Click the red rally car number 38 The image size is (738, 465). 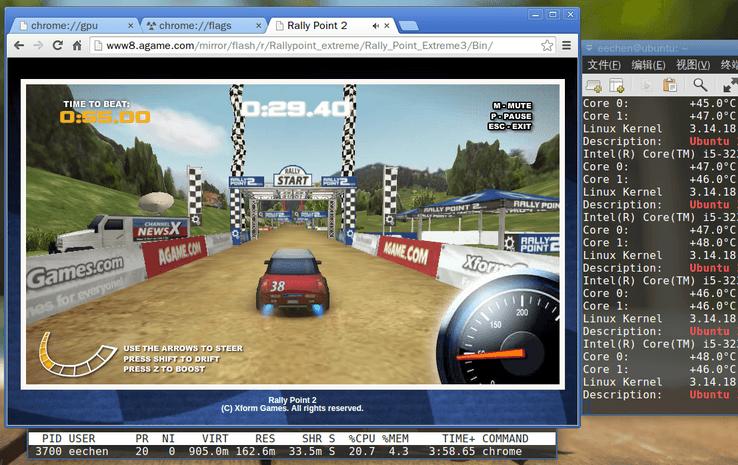[292, 281]
